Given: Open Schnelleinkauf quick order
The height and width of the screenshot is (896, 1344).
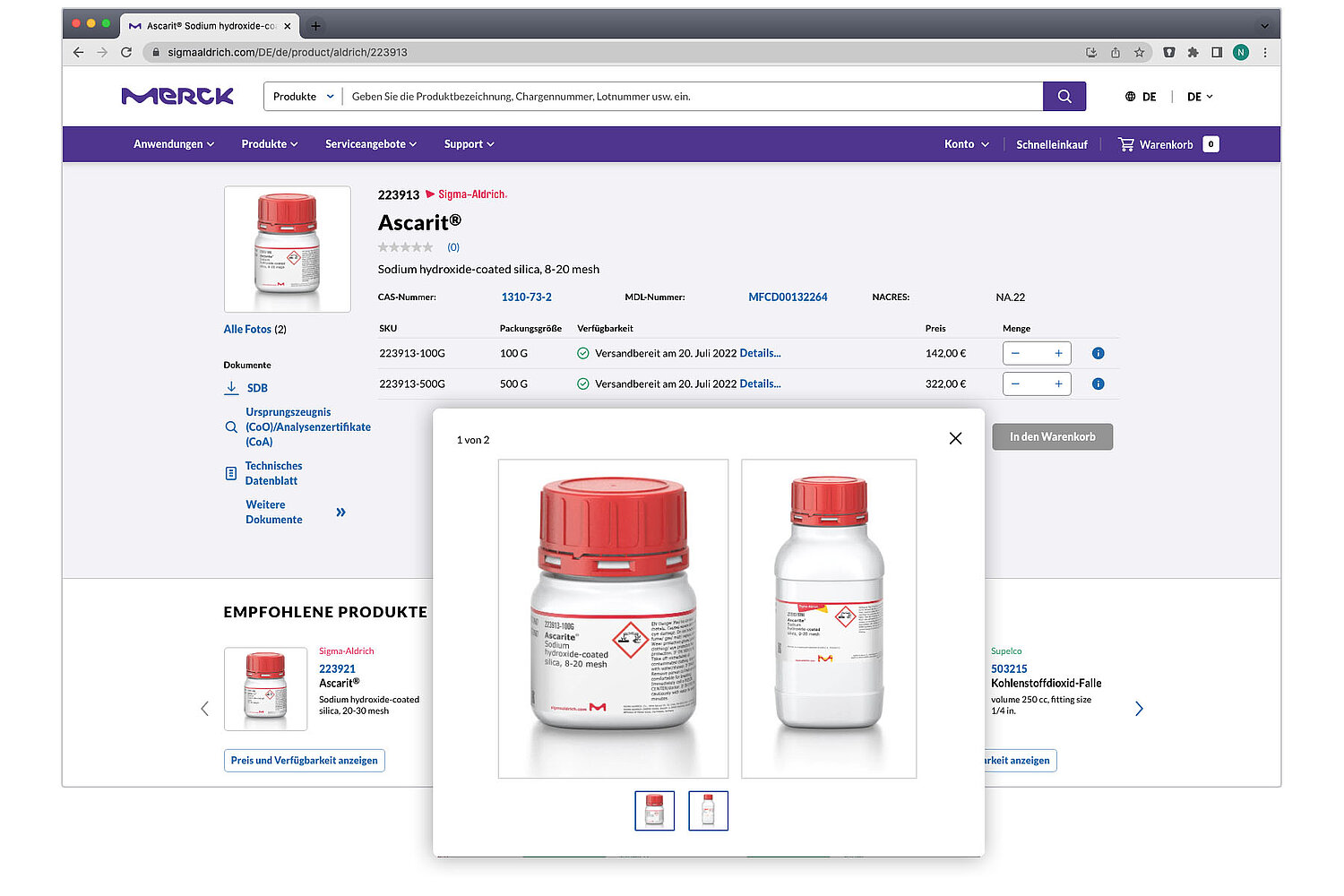Looking at the screenshot, I should point(1052,144).
